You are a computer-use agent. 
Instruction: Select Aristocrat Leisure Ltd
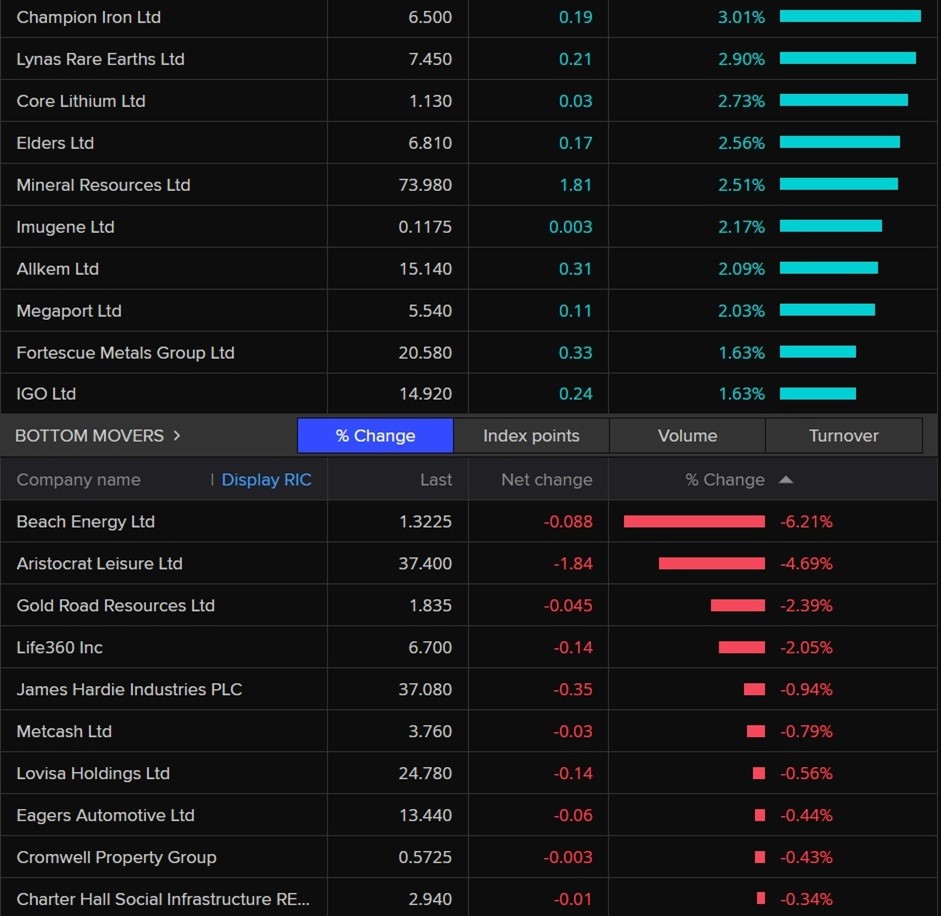click(x=100, y=564)
